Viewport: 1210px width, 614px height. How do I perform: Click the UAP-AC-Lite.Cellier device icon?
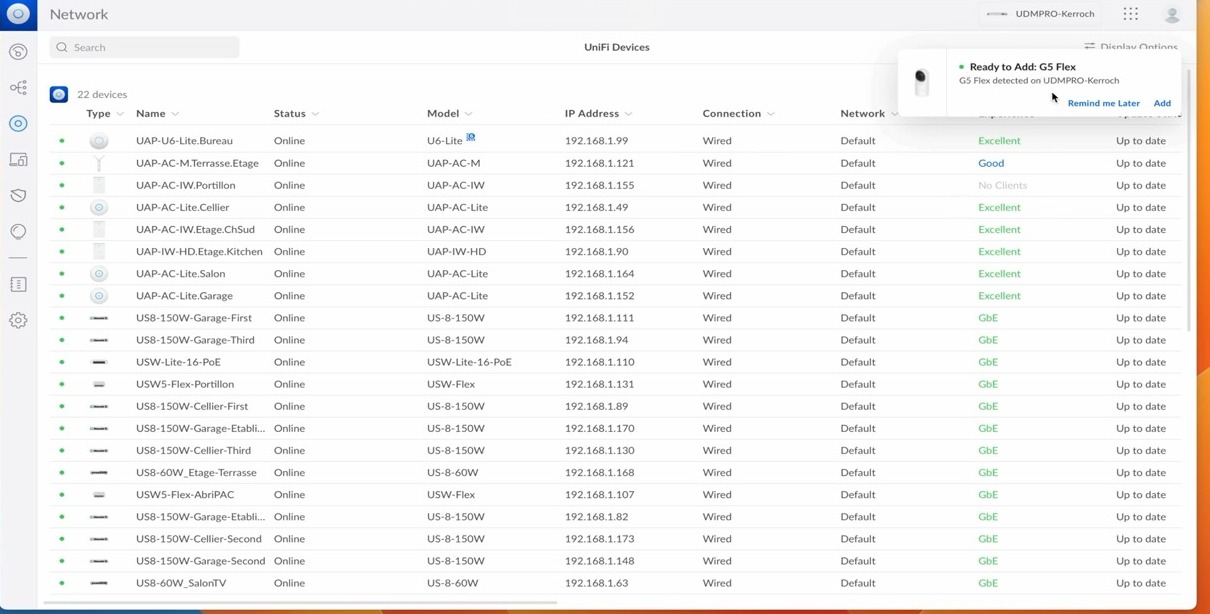click(x=99, y=207)
